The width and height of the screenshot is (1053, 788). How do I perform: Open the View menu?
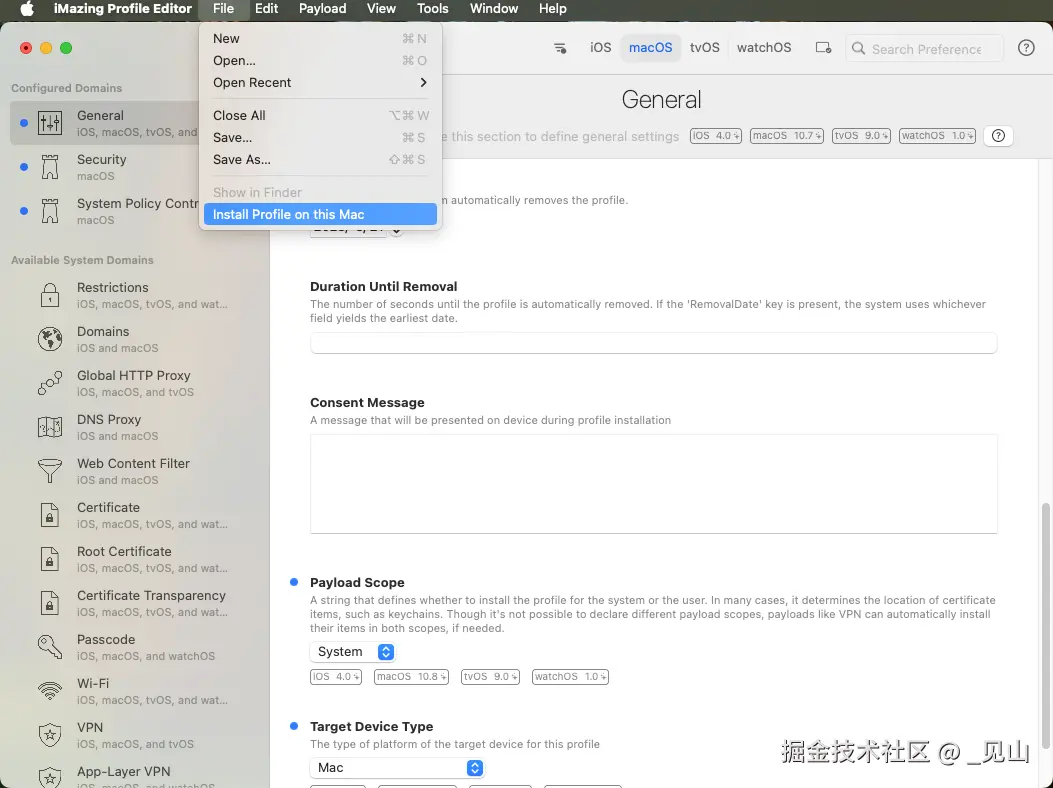pyautogui.click(x=381, y=9)
